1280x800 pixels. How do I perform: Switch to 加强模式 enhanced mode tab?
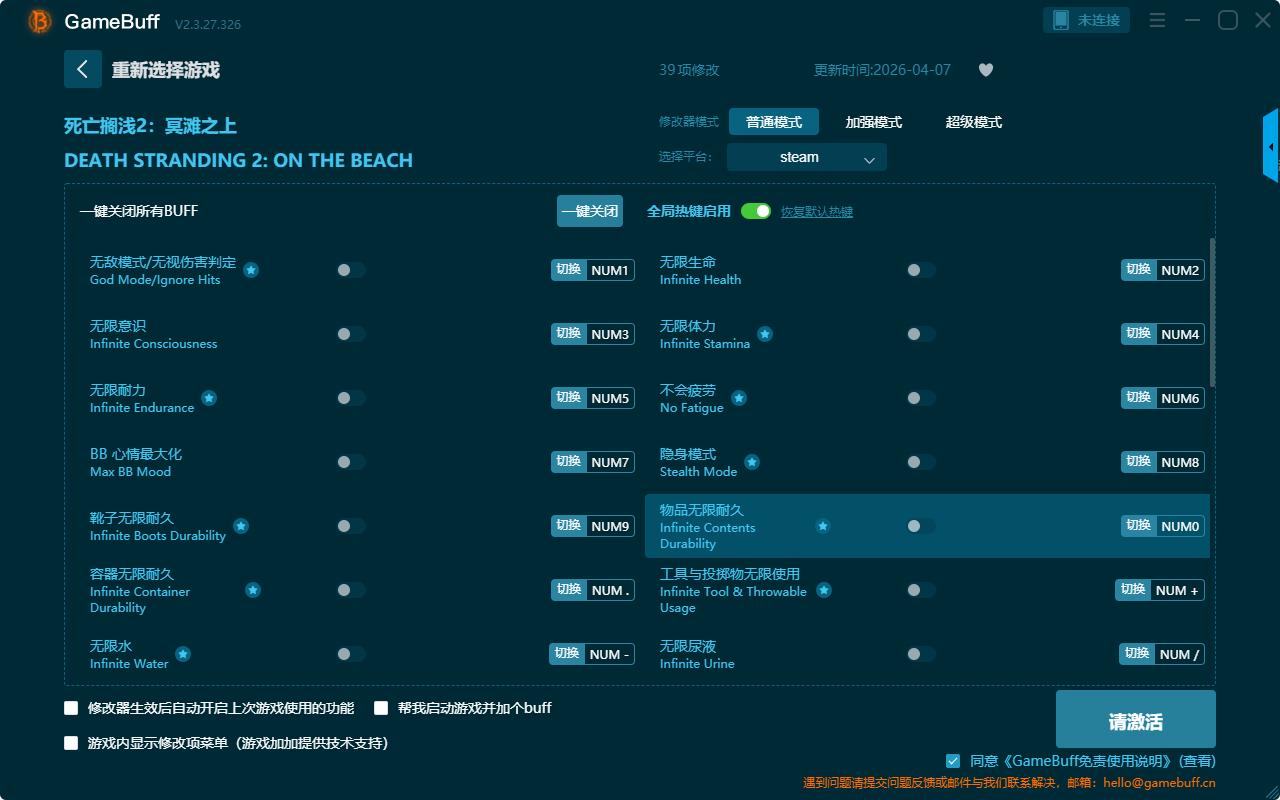[x=873, y=122]
